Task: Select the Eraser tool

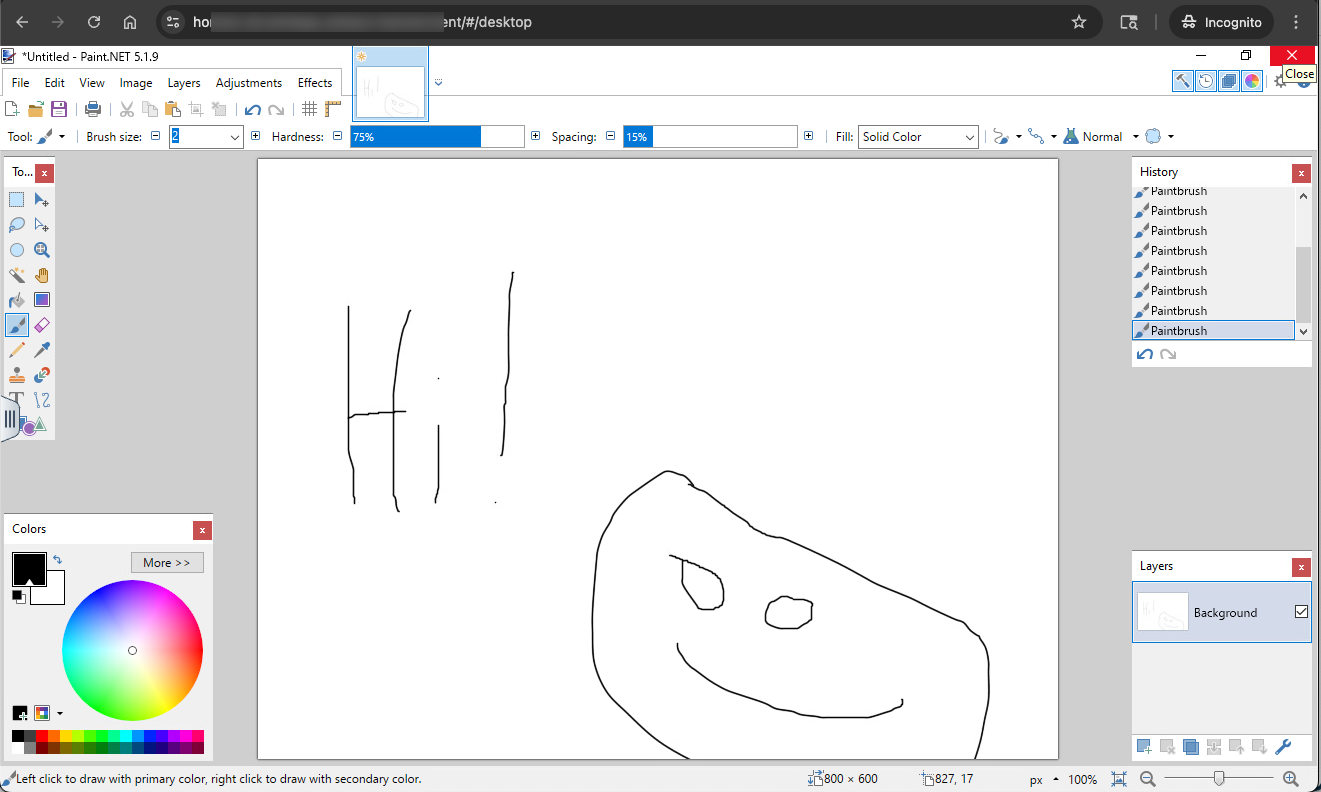Action: [x=42, y=325]
